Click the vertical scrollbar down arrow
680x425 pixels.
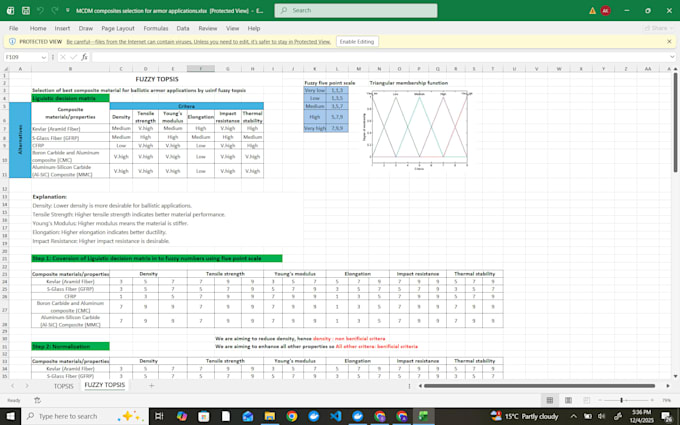(676, 376)
